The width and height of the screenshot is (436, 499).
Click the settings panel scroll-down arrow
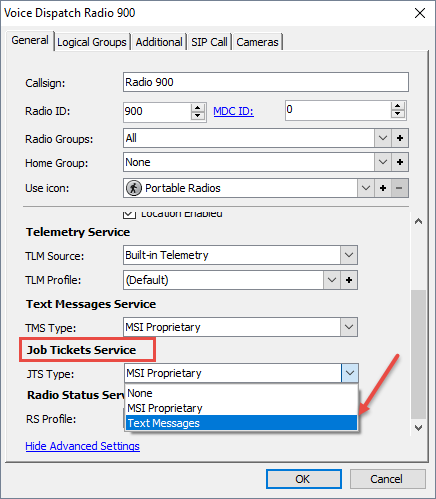tap(418, 427)
